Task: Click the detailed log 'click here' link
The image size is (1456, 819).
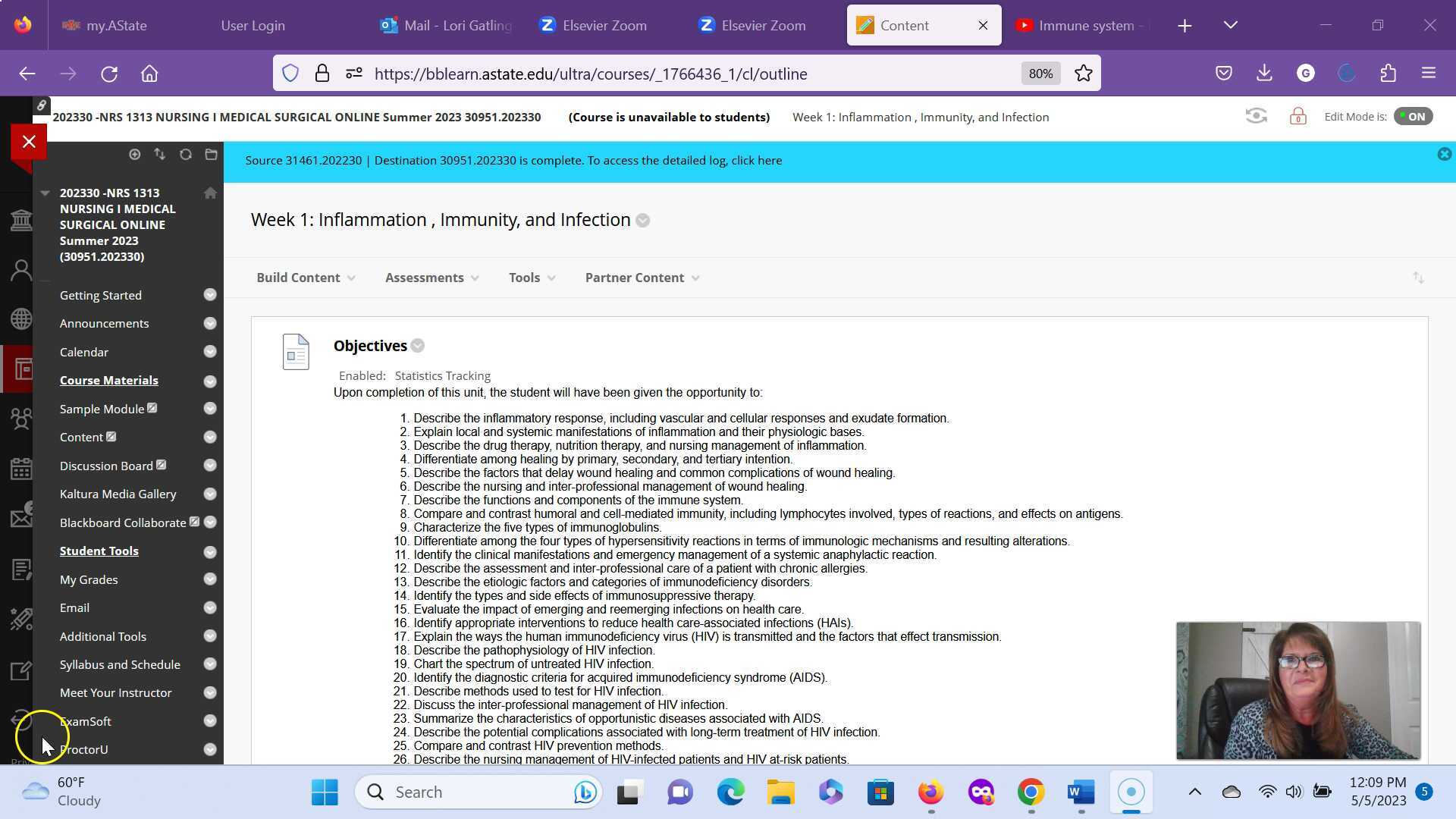Action: 756,161
